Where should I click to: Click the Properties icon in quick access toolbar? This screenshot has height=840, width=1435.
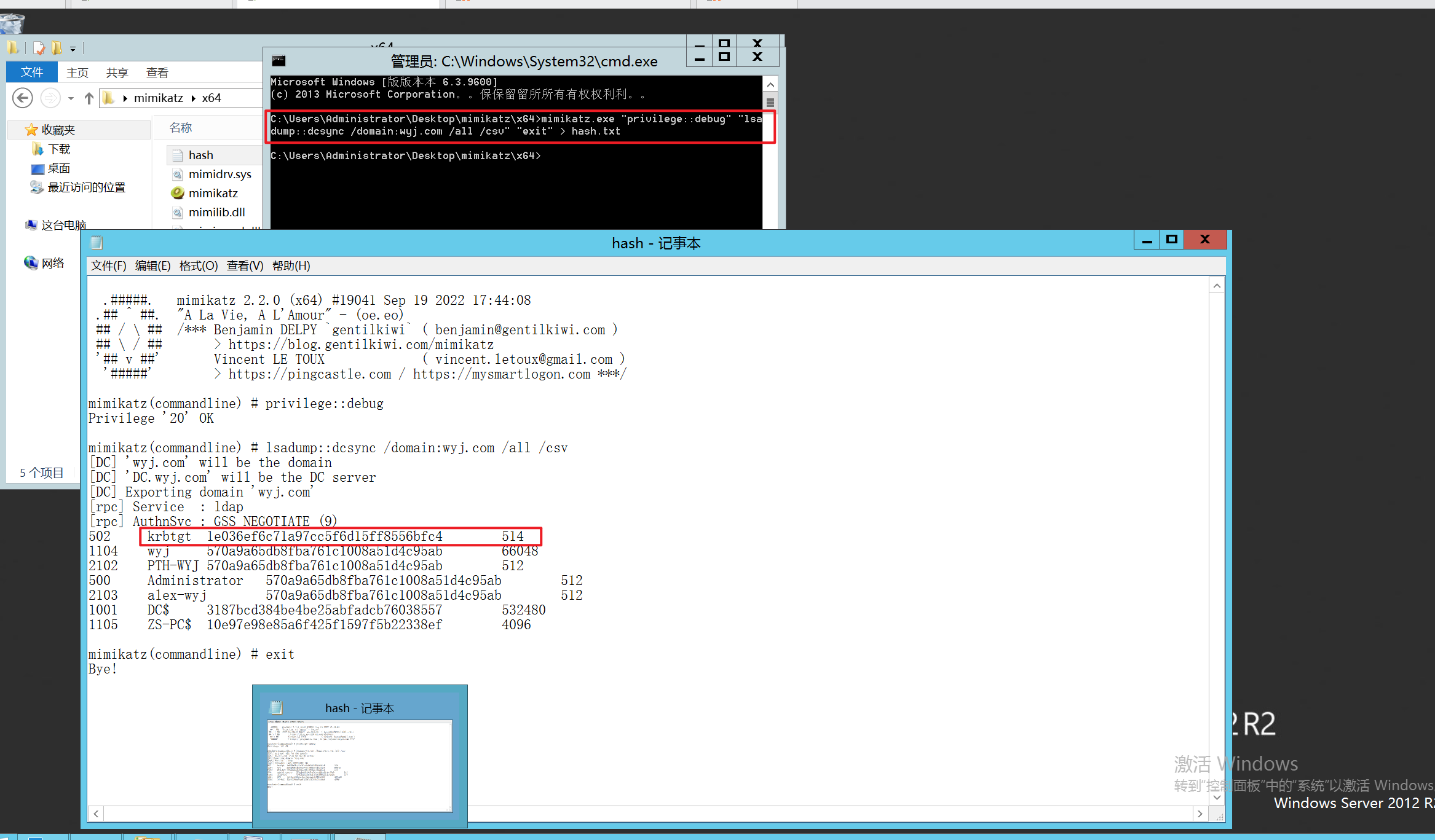click(39, 48)
